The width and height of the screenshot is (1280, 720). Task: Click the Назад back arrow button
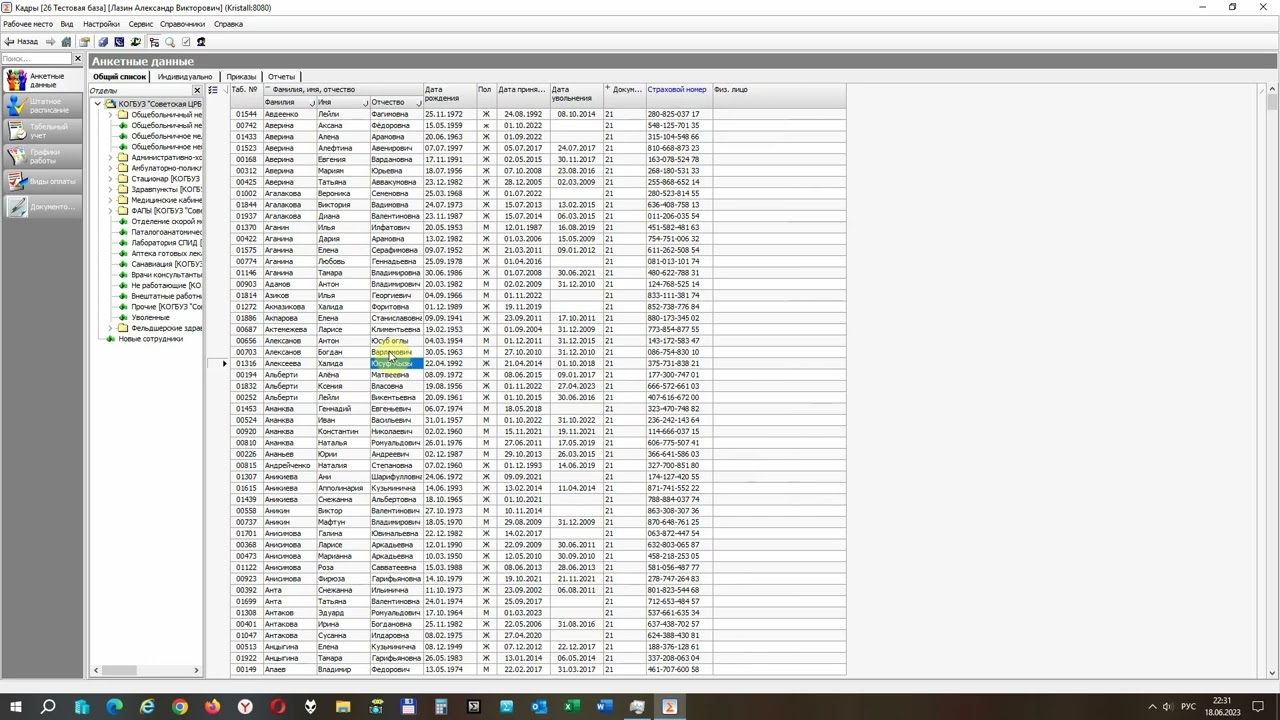pos(21,42)
